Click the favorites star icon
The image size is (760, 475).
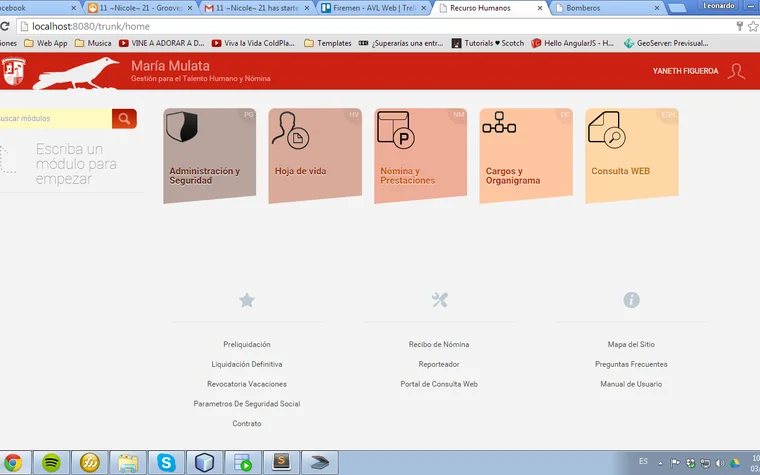point(247,300)
